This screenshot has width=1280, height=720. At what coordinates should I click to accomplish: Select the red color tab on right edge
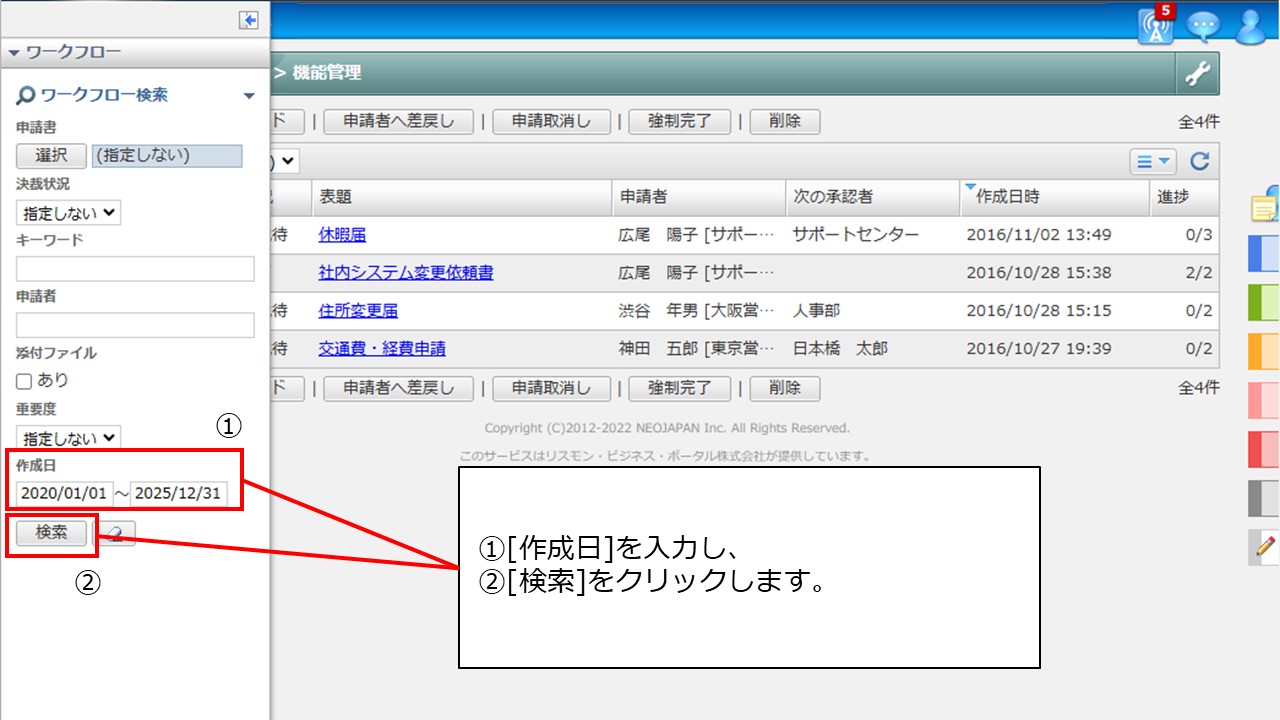tap(1265, 449)
